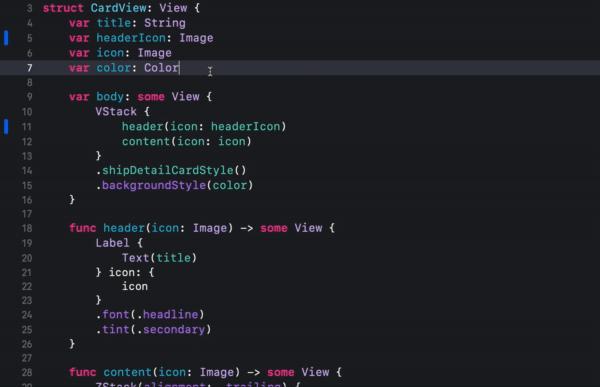Click '.headline' in the font modifier

tap(168, 315)
